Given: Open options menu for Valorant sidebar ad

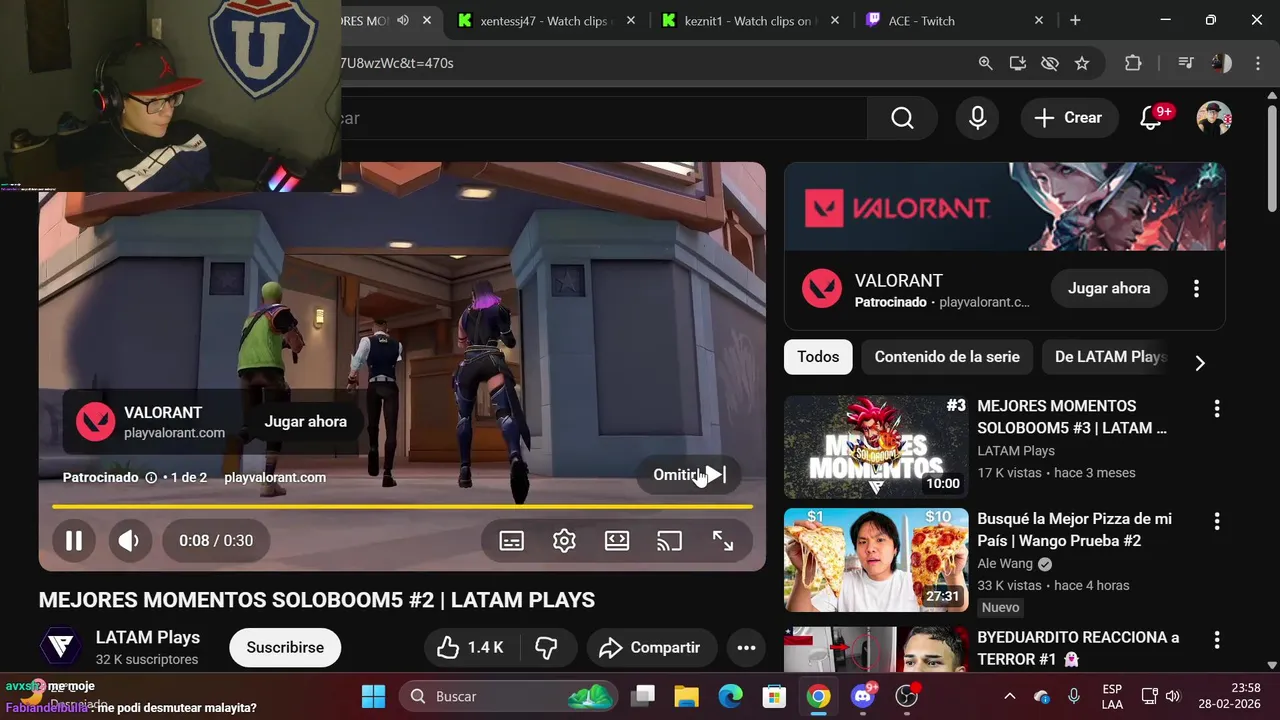Looking at the screenshot, I should tap(1196, 288).
